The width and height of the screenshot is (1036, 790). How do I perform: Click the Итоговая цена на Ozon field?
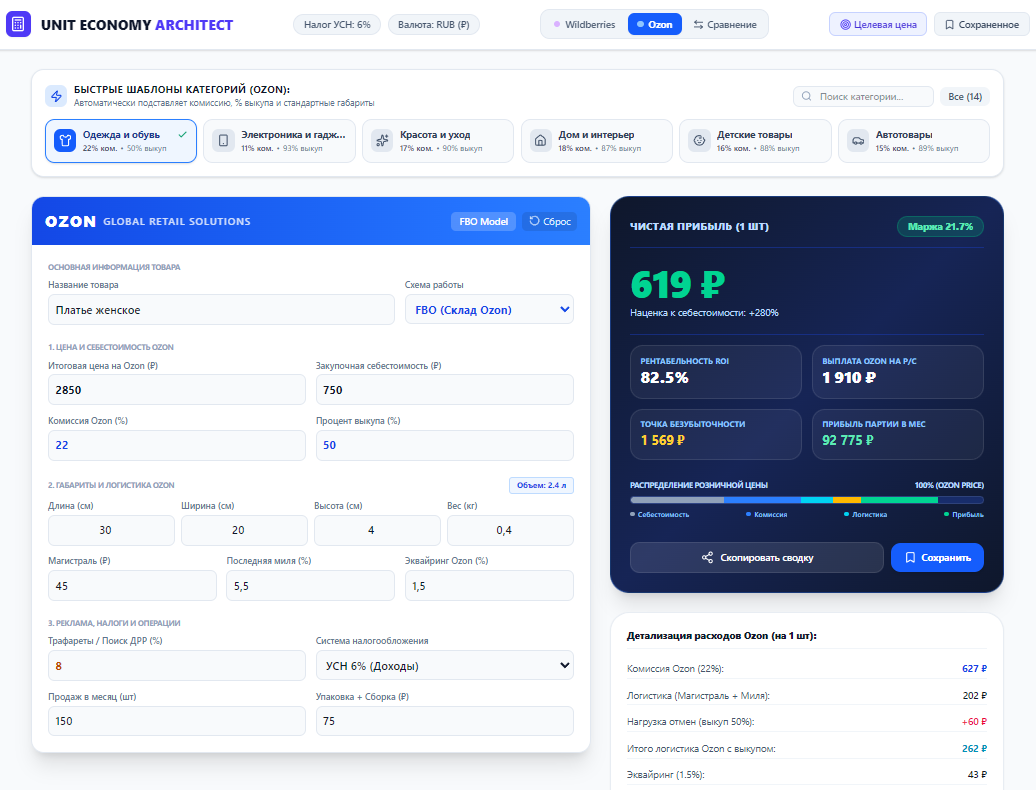click(x=176, y=390)
